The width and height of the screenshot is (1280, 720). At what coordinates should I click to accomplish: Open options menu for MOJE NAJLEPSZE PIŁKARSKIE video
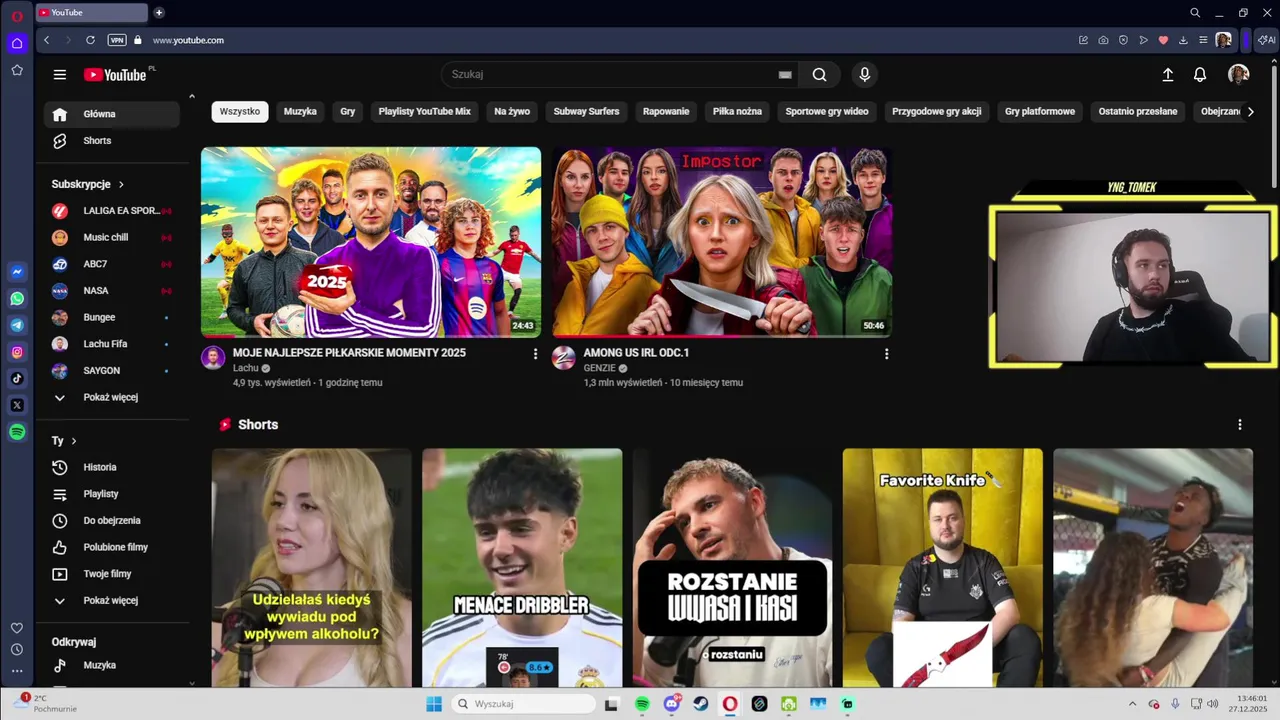[535, 354]
